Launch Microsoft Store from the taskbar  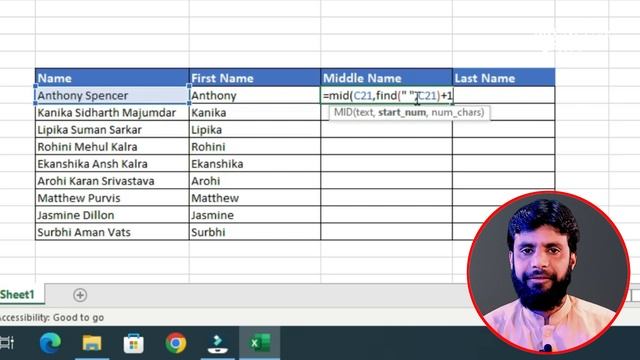(x=133, y=343)
